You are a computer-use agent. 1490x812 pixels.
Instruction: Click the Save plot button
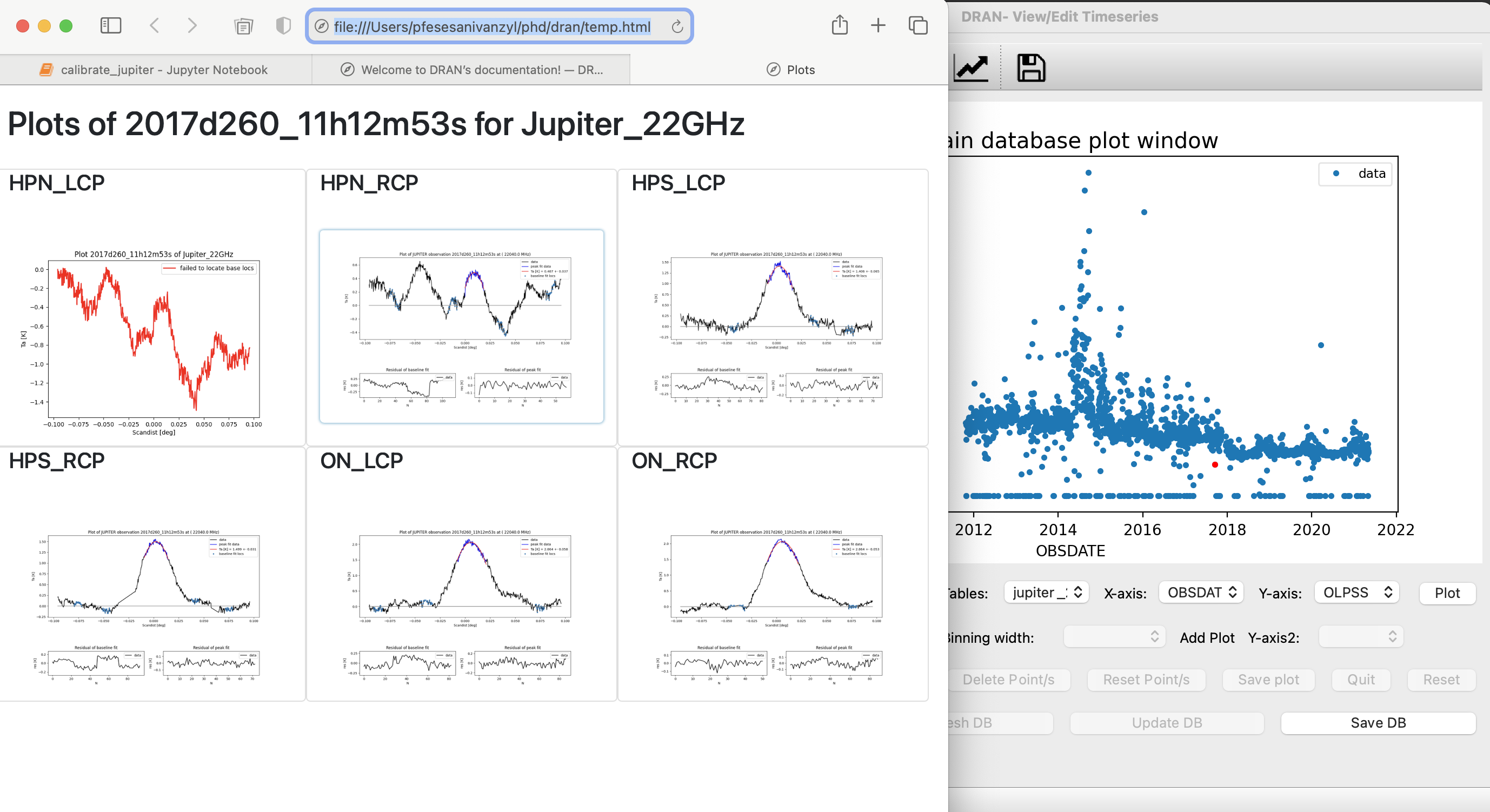(1268, 680)
